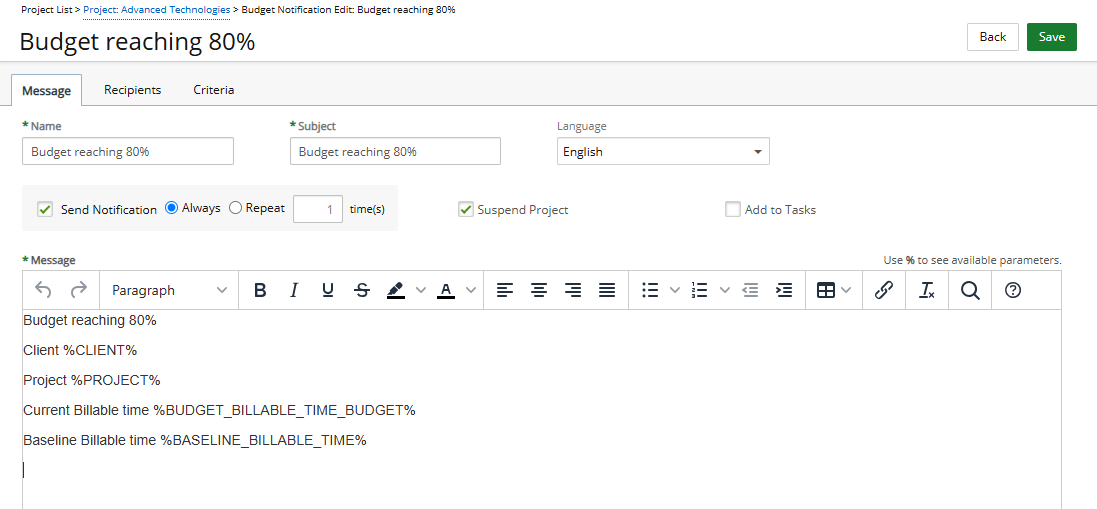Viewport: 1097px width, 509px height.
Task: Insert or edit a link
Action: pyautogui.click(x=884, y=290)
